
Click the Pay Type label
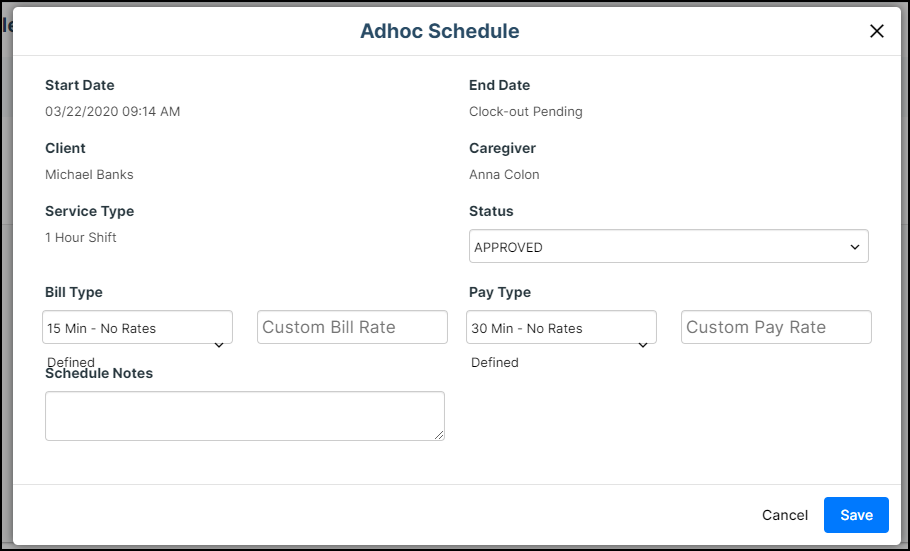point(500,293)
